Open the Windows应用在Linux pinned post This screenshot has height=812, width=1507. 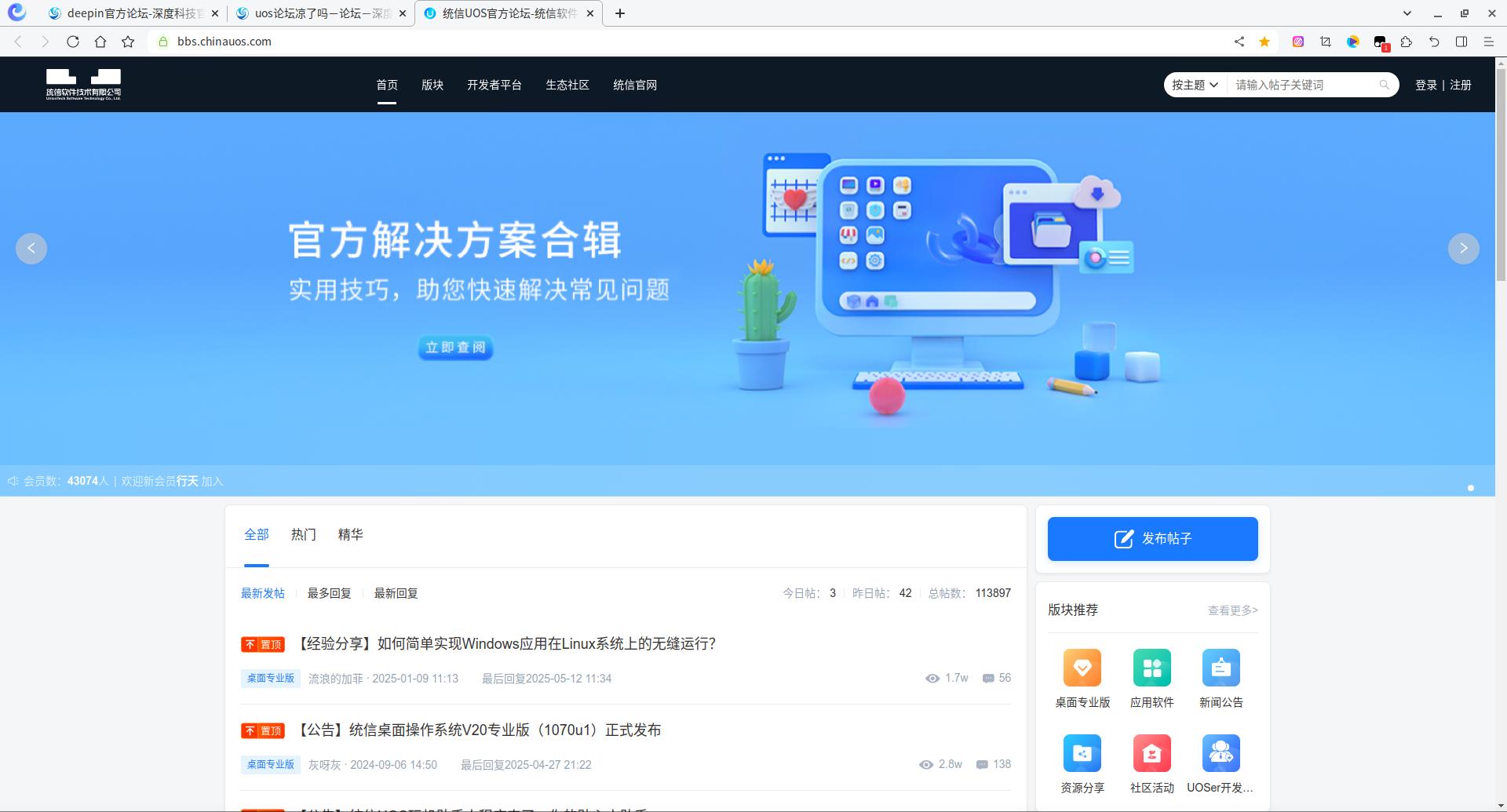tap(506, 644)
